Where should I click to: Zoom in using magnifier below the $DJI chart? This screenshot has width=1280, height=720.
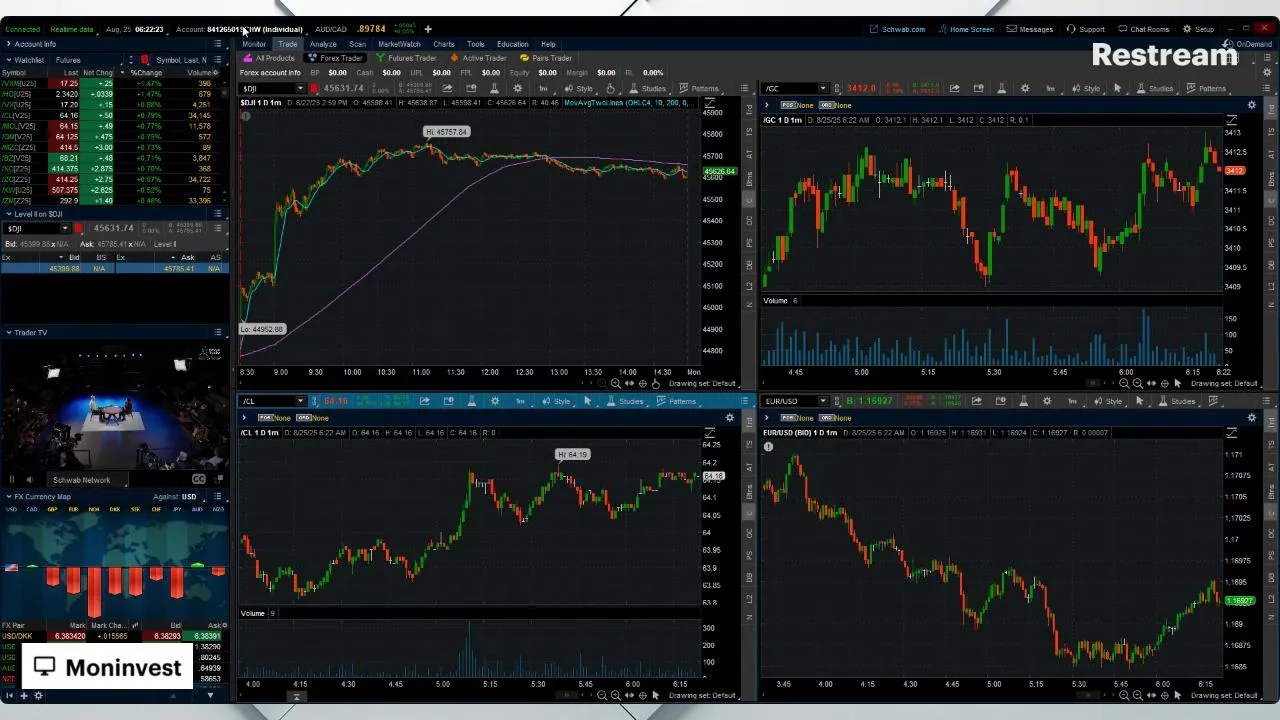[615, 383]
